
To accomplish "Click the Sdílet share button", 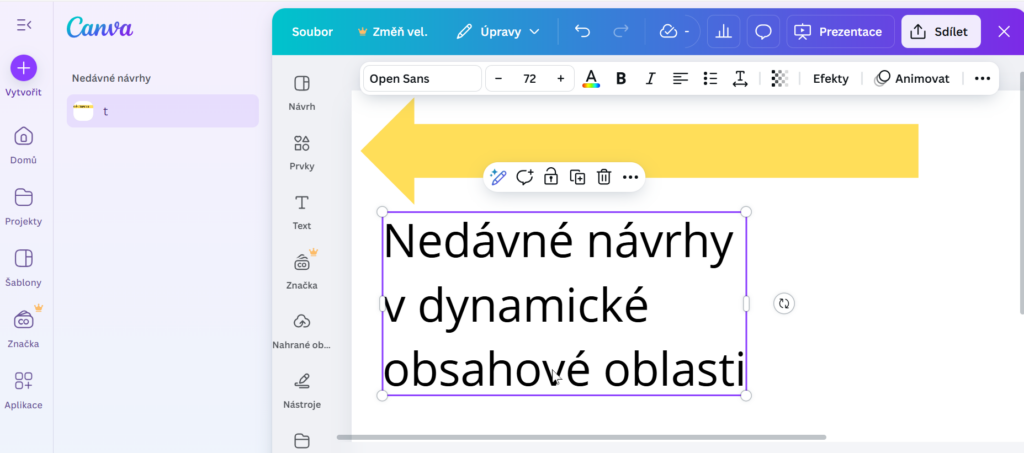I will [940, 32].
